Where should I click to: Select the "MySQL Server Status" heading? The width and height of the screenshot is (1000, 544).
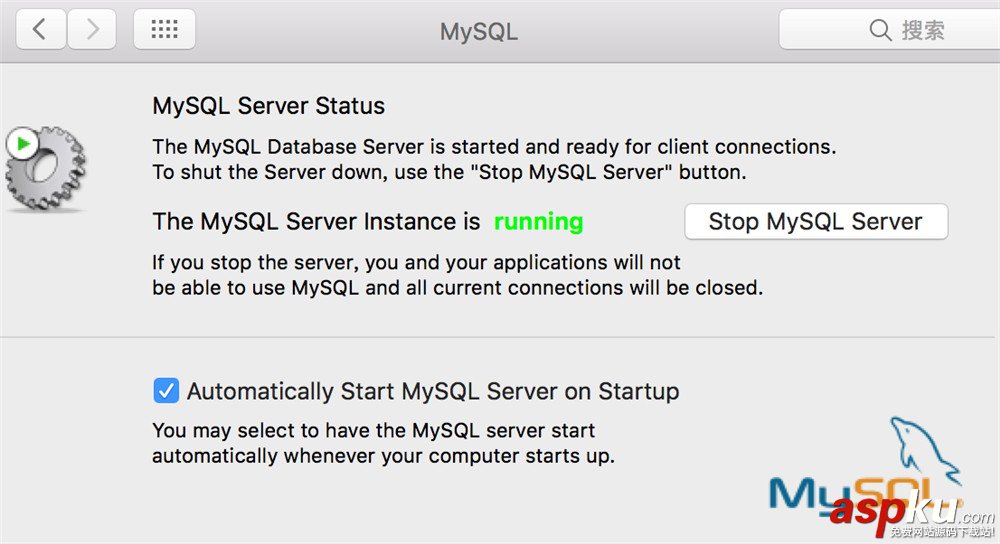tap(268, 106)
